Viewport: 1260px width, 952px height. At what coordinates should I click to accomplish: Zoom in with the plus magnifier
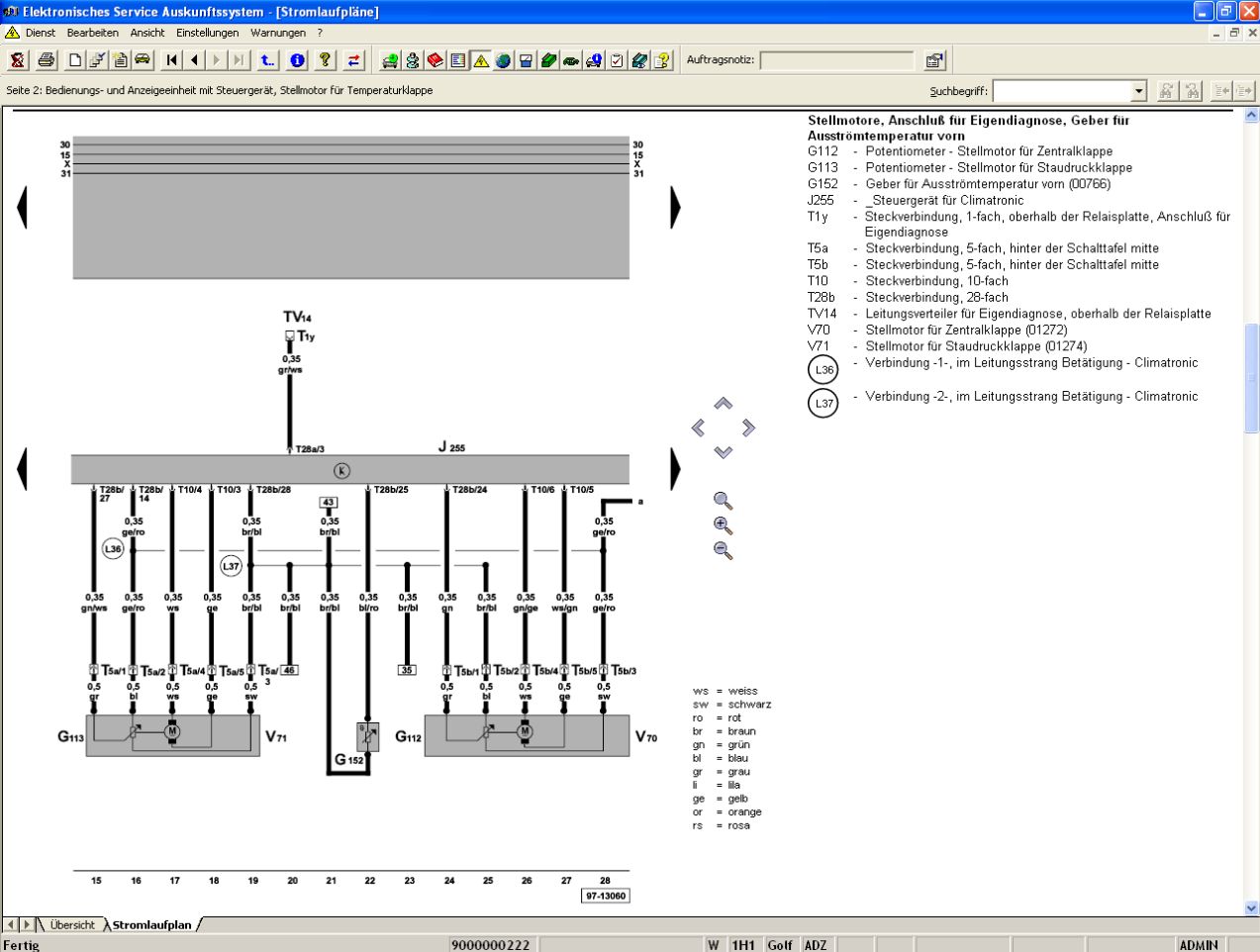[x=723, y=525]
